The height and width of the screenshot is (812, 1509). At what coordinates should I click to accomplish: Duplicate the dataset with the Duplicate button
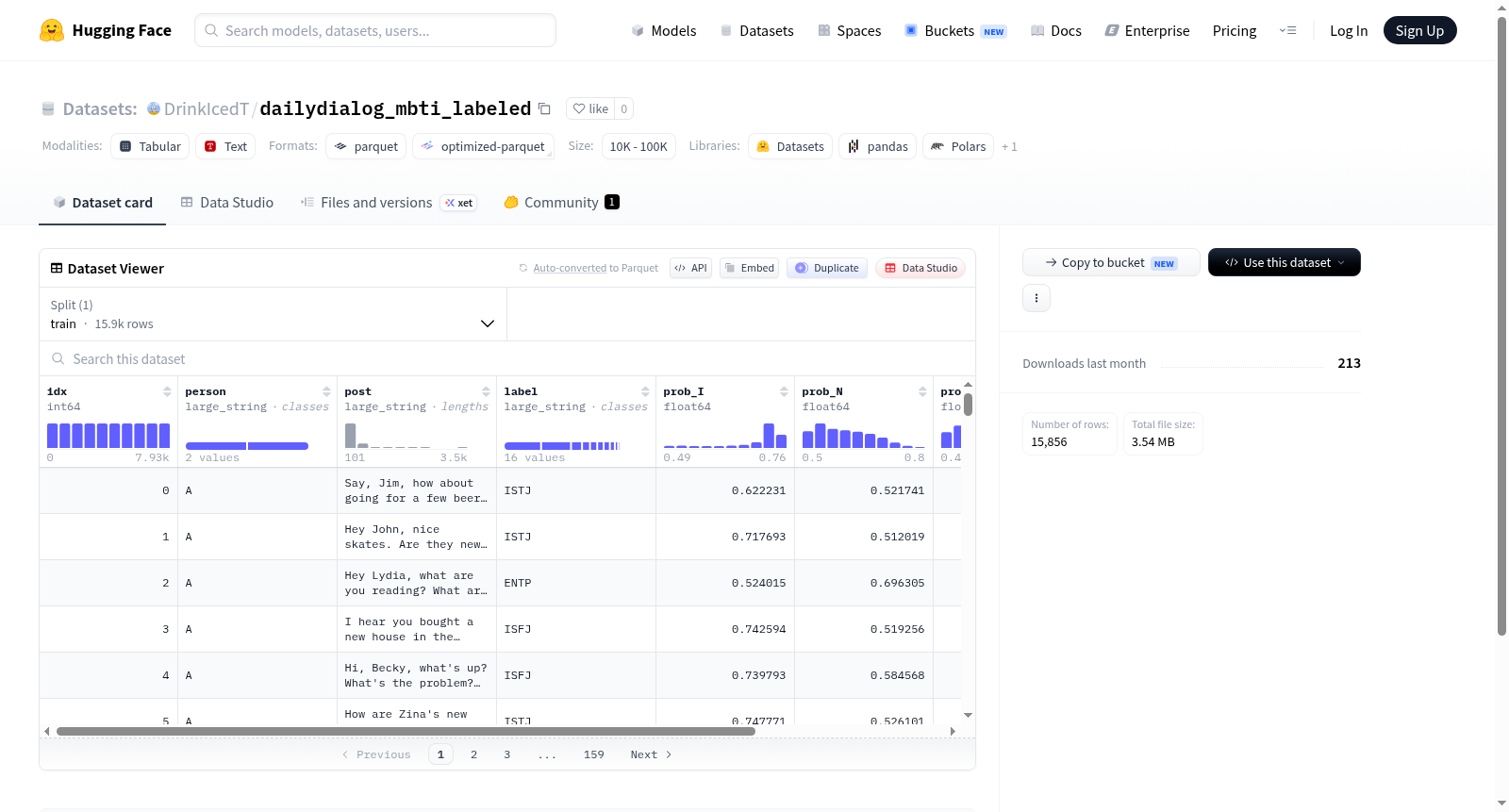[827, 268]
